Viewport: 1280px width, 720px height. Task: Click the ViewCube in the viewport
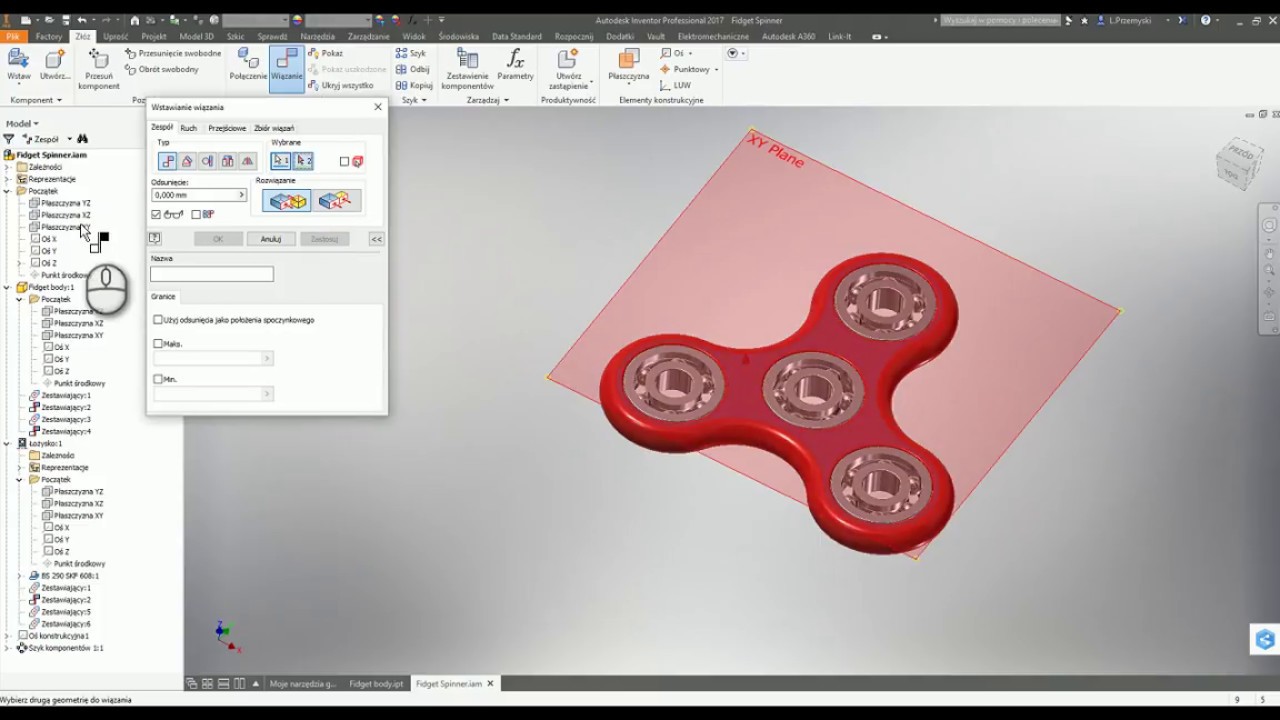pyautogui.click(x=1239, y=163)
